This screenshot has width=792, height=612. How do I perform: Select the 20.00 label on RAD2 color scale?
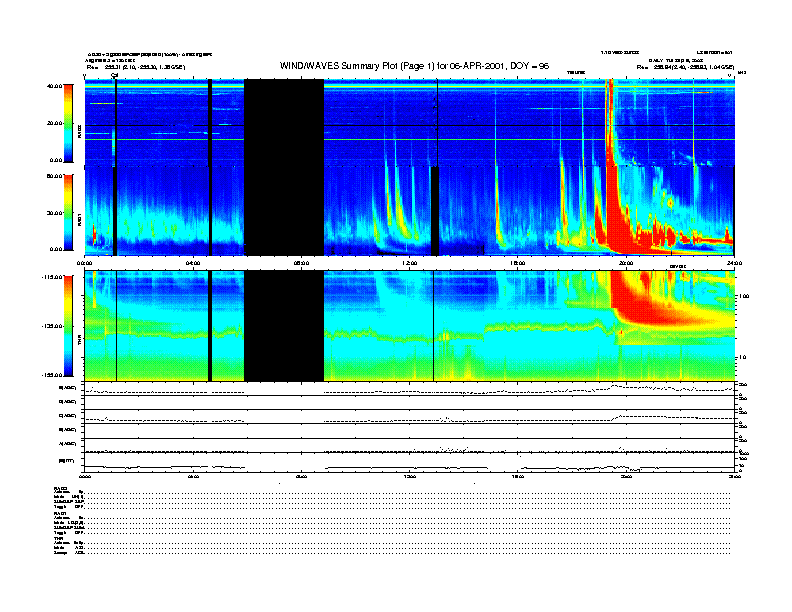tap(54, 123)
